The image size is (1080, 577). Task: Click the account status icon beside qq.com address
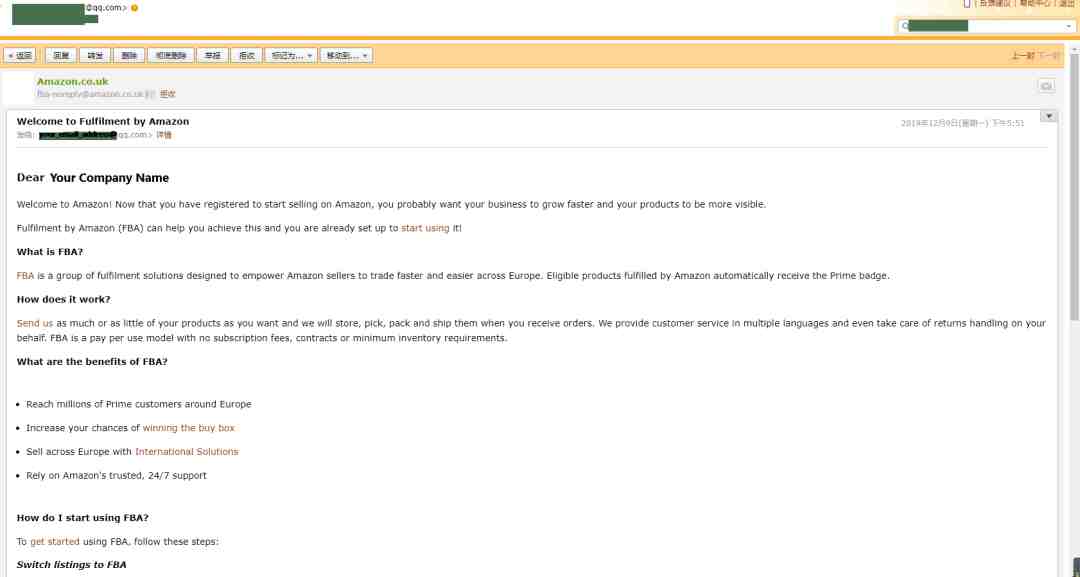point(134,8)
